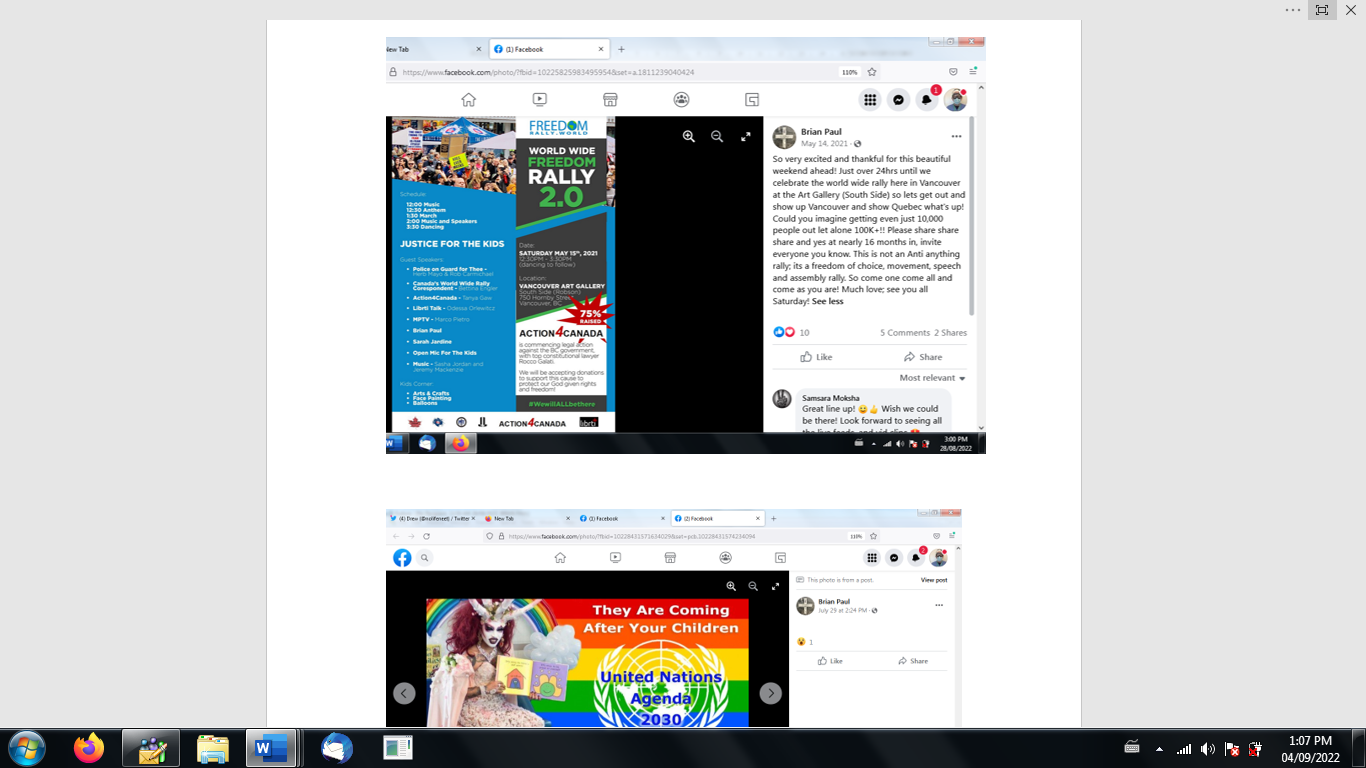
Task: Click Share under the July 29 post
Action: coord(913,661)
